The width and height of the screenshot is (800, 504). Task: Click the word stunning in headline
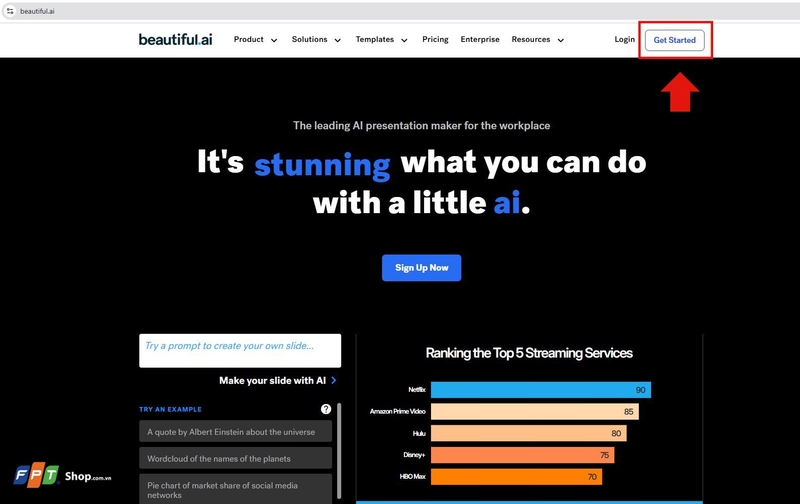tap(322, 165)
